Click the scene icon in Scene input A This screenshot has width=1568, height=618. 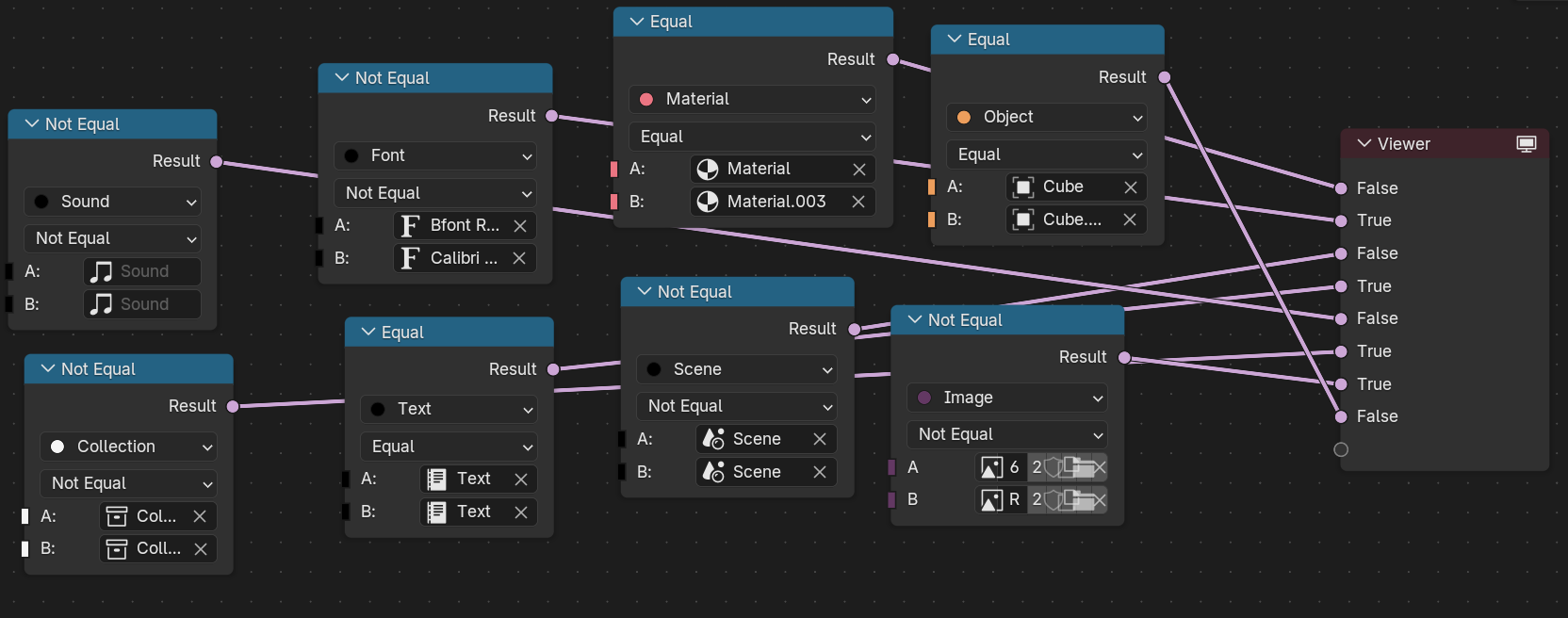click(x=713, y=439)
